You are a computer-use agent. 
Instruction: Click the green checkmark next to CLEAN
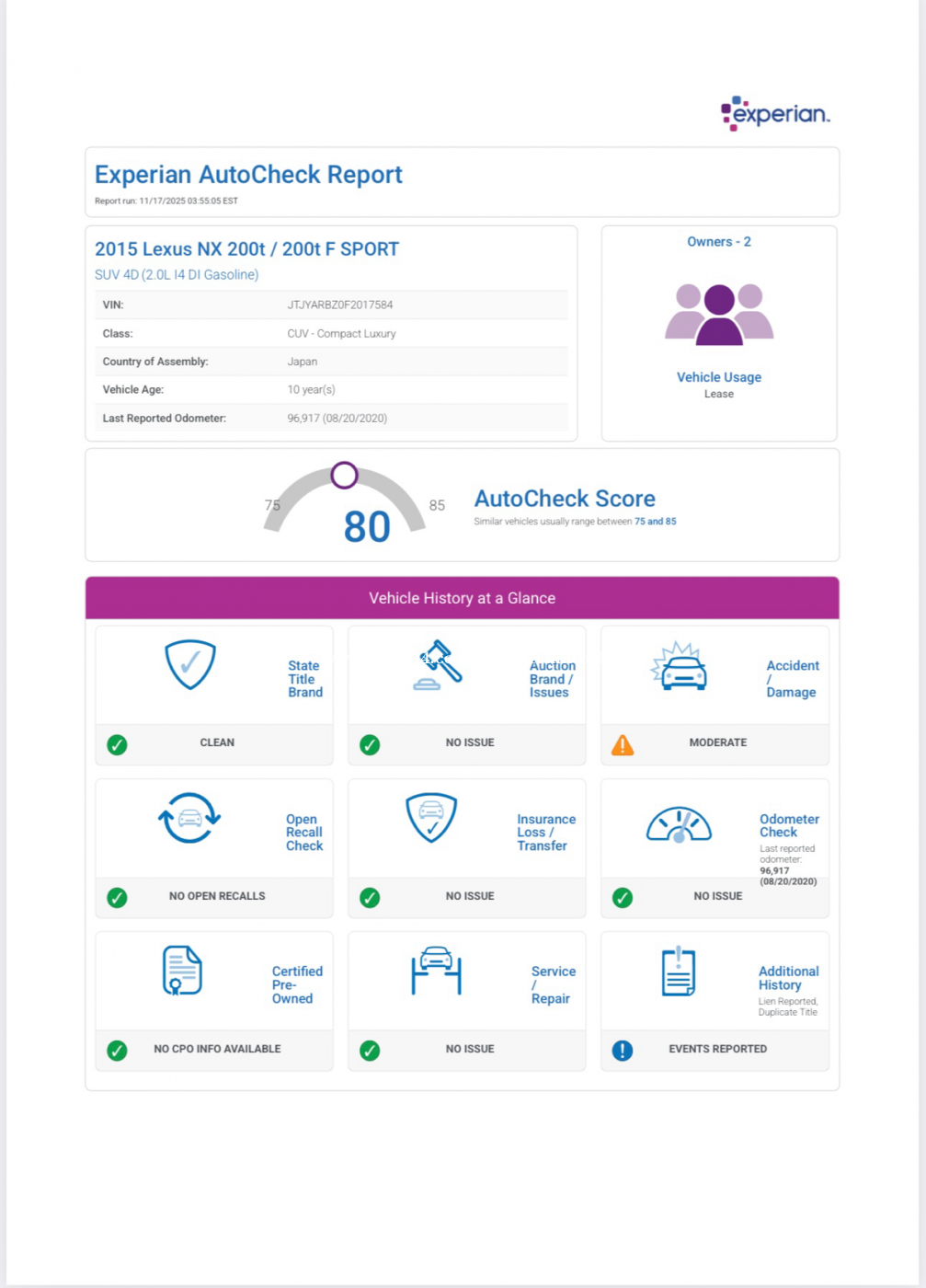(x=117, y=744)
